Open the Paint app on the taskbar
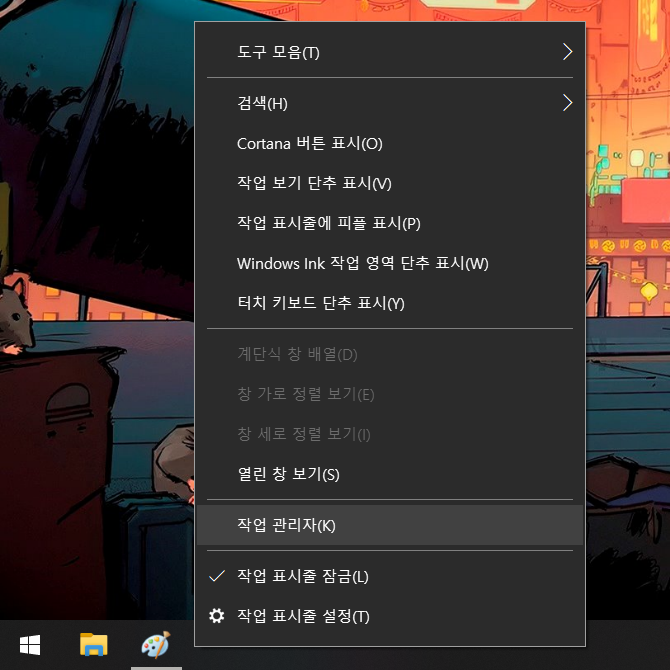Viewport: 670px width, 670px height. pyautogui.click(x=156, y=645)
